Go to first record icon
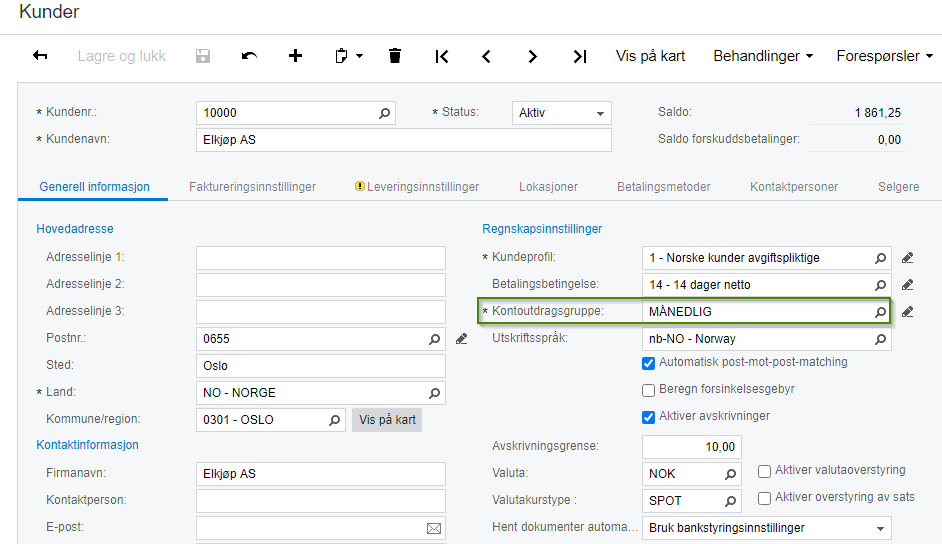The image size is (942, 544). (441, 56)
